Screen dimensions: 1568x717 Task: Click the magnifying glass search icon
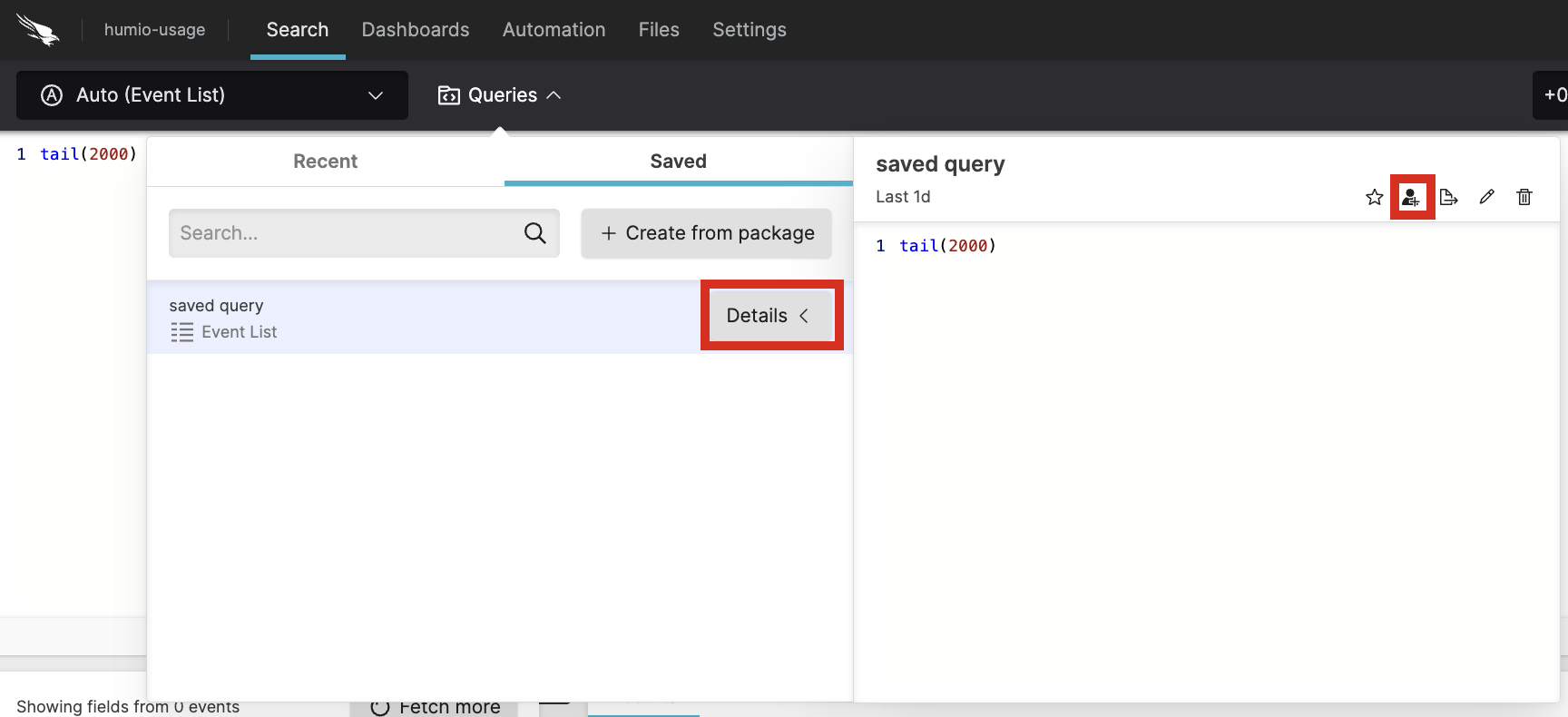[x=534, y=233]
